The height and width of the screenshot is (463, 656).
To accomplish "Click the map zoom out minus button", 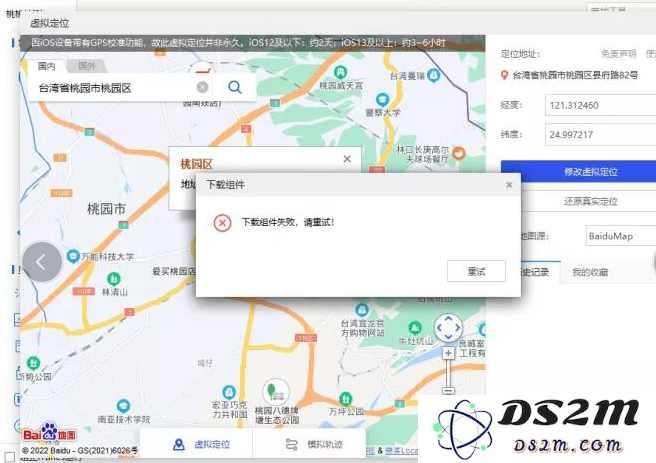I will coord(448,391).
